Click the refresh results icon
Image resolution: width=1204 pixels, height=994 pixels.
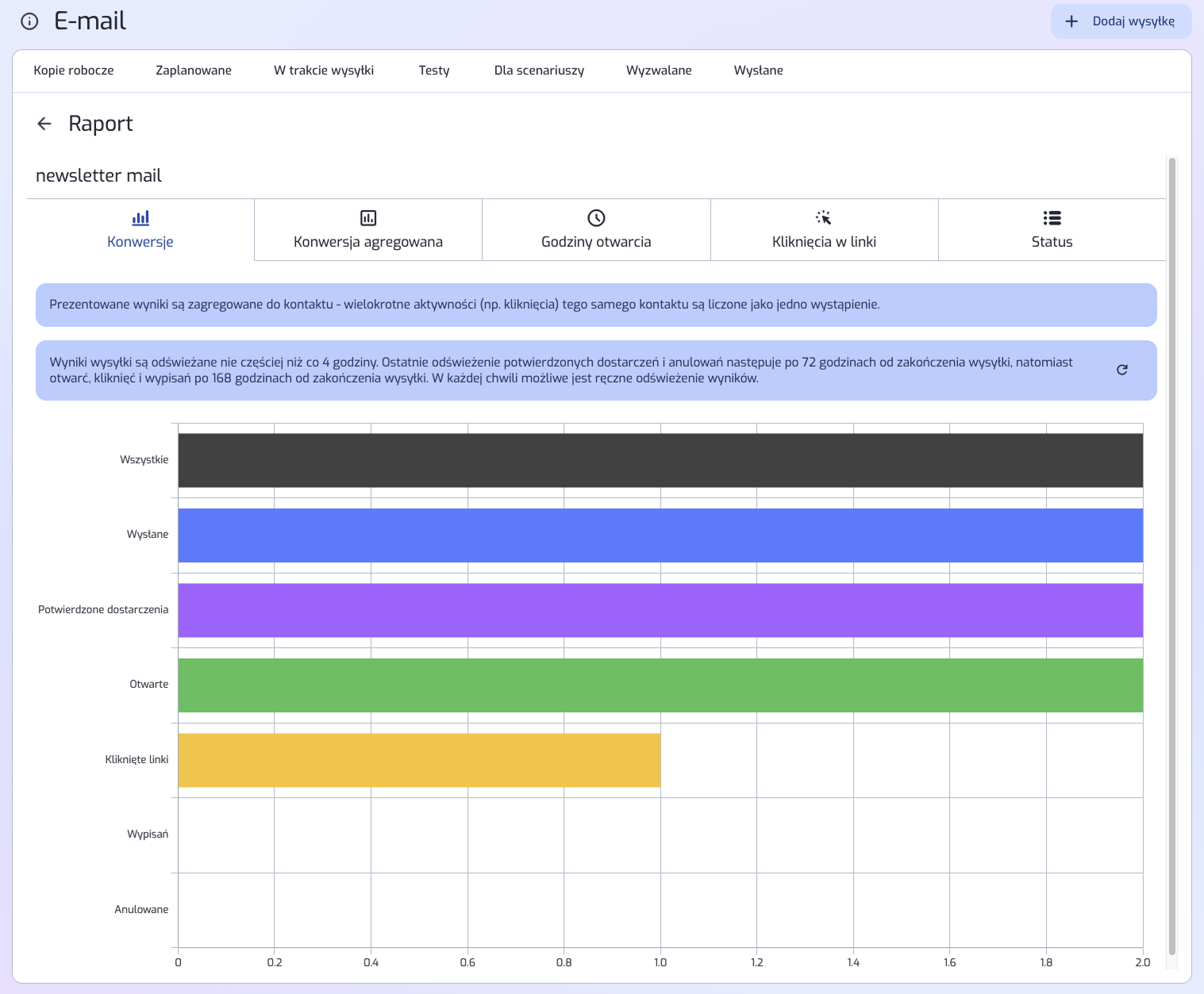(x=1122, y=370)
